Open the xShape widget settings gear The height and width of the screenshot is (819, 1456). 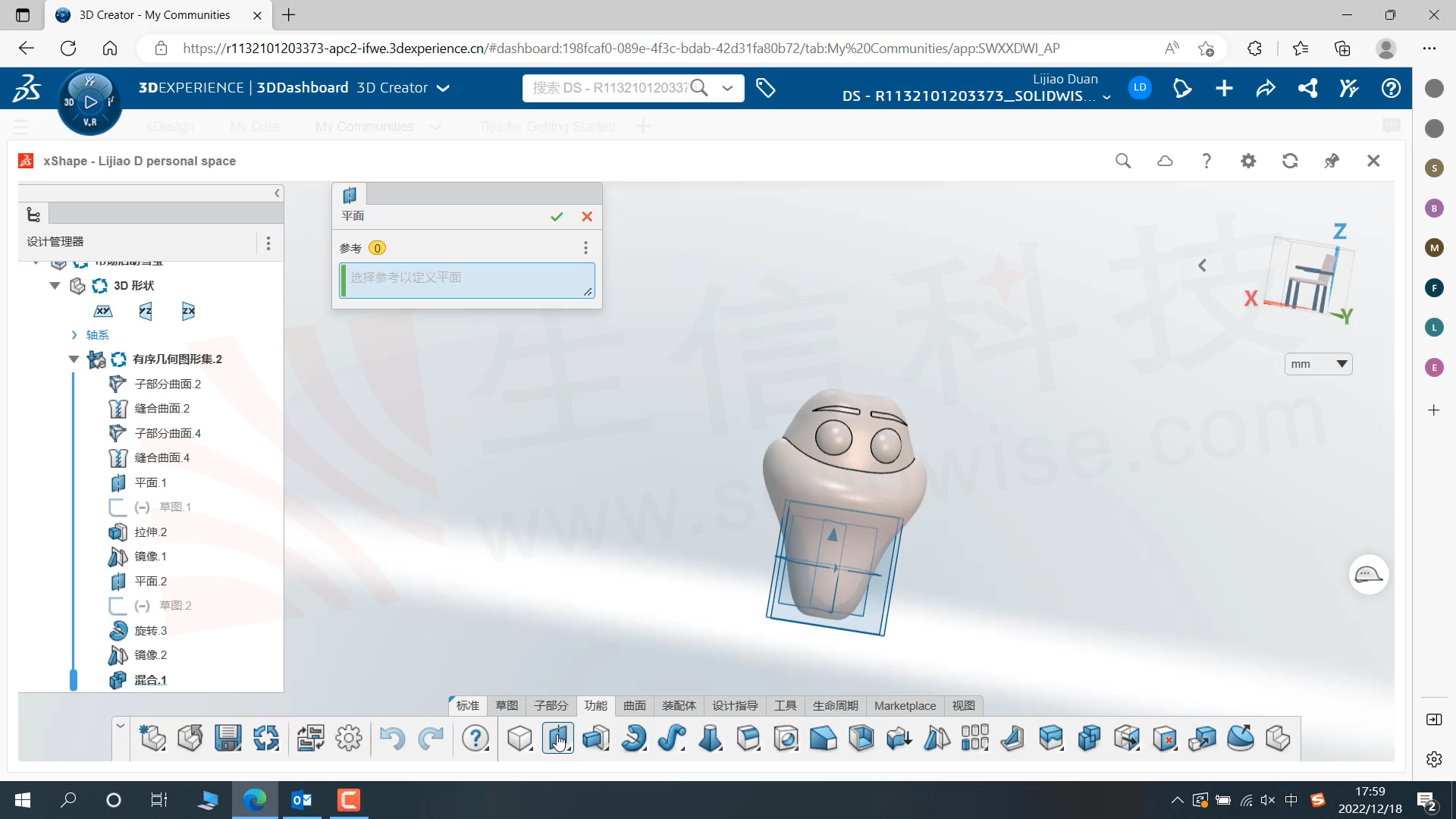pyautogui.click(x=1248, y=161)
